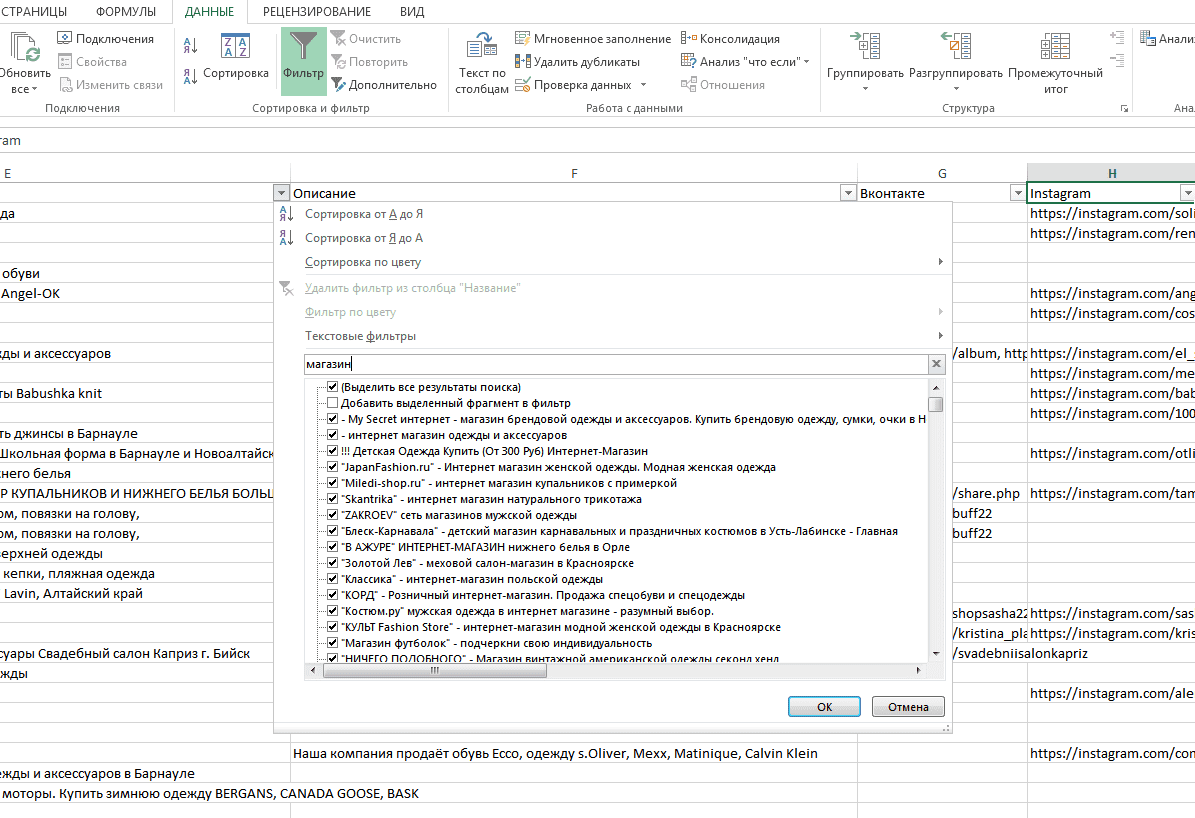The width and height of the screenshot is (1195, 818).
Task: Open Текст по столбцам
Action: pos(482,63)
